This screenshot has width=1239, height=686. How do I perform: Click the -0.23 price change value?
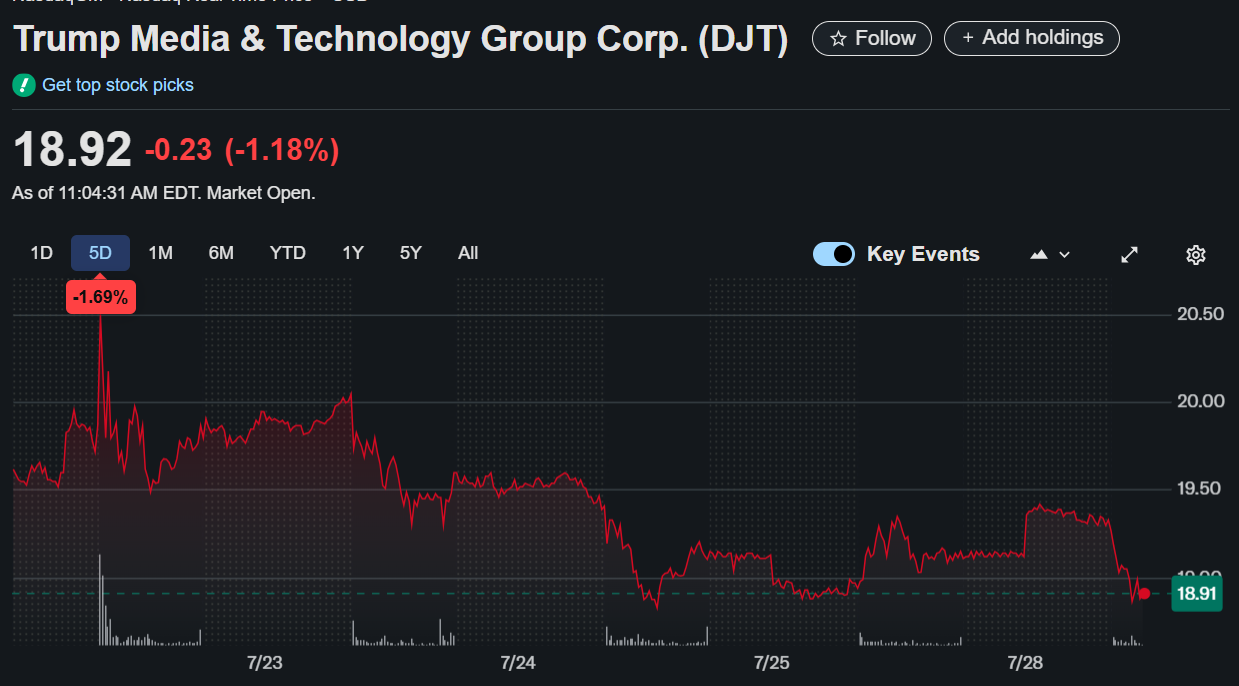[x=178, y=150]
